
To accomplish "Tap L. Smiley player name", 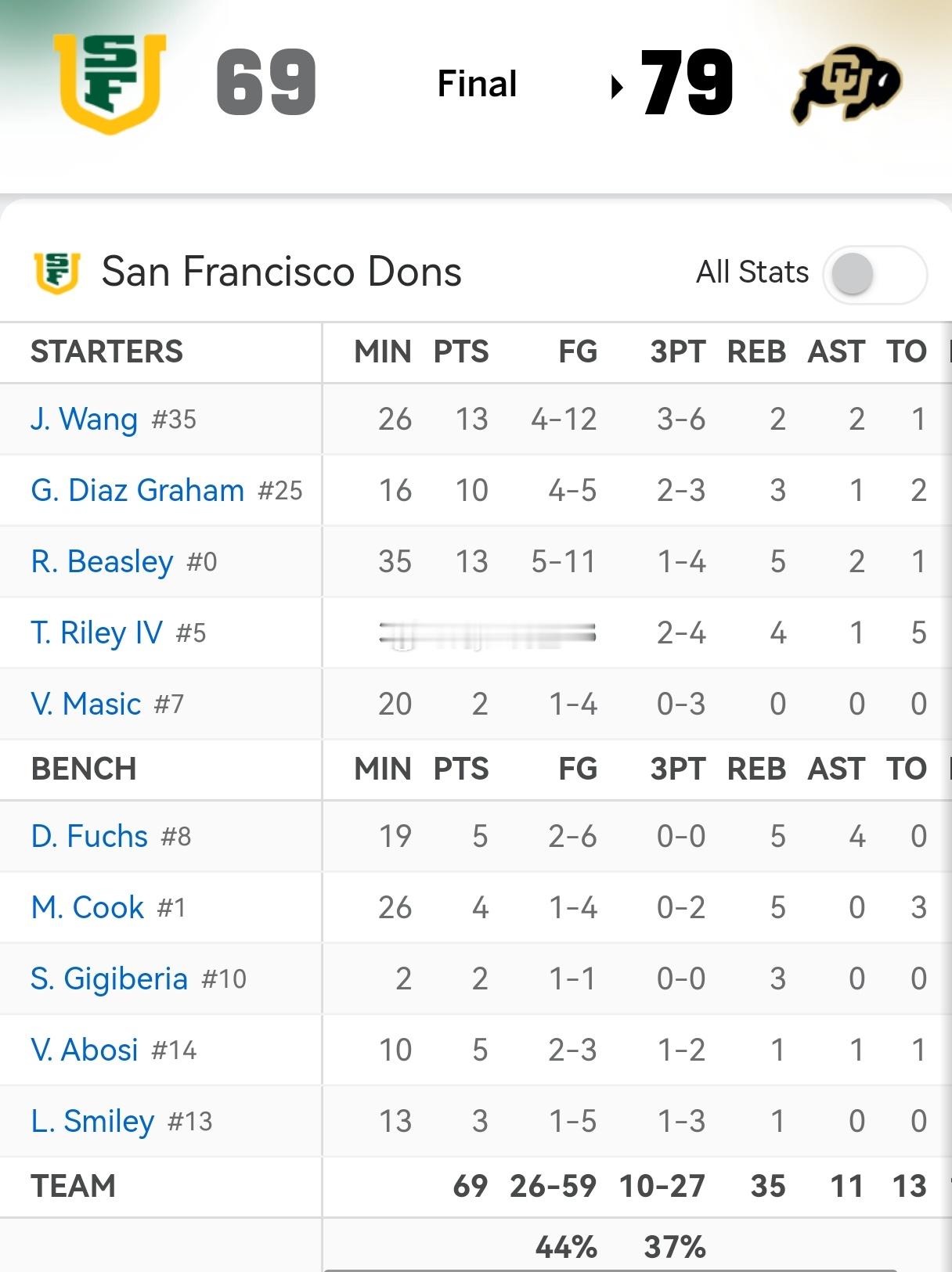I will click(92, 1122).
